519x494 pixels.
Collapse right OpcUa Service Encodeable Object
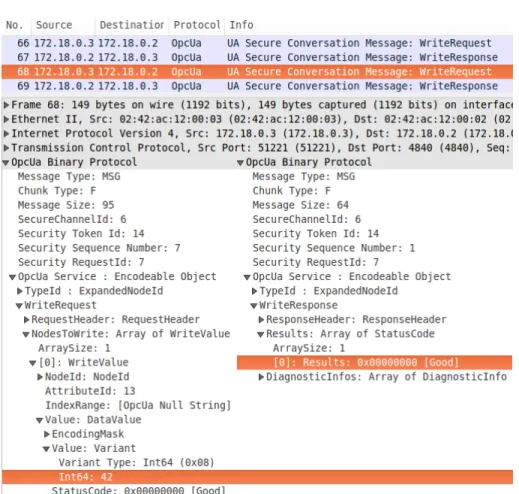coord(247,277)
